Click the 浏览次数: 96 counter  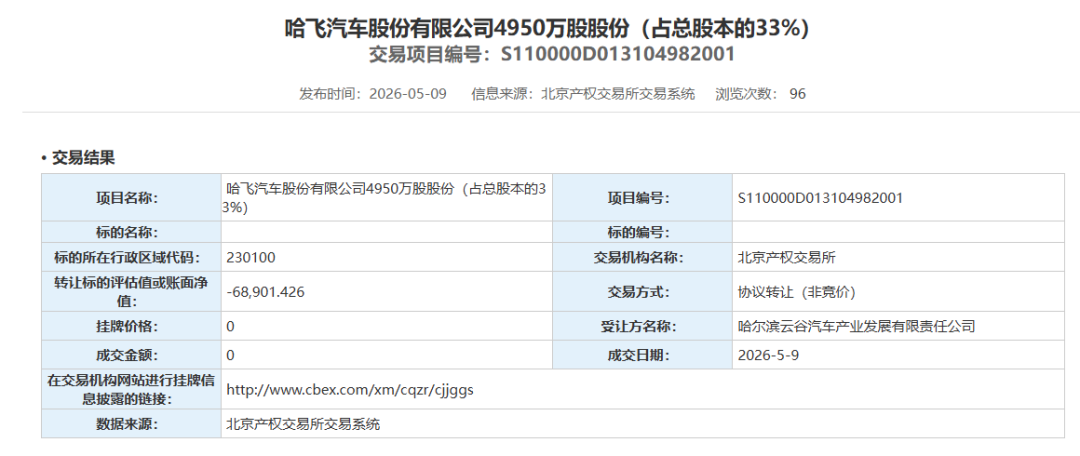pyautogui.click(x=760, y=94)
